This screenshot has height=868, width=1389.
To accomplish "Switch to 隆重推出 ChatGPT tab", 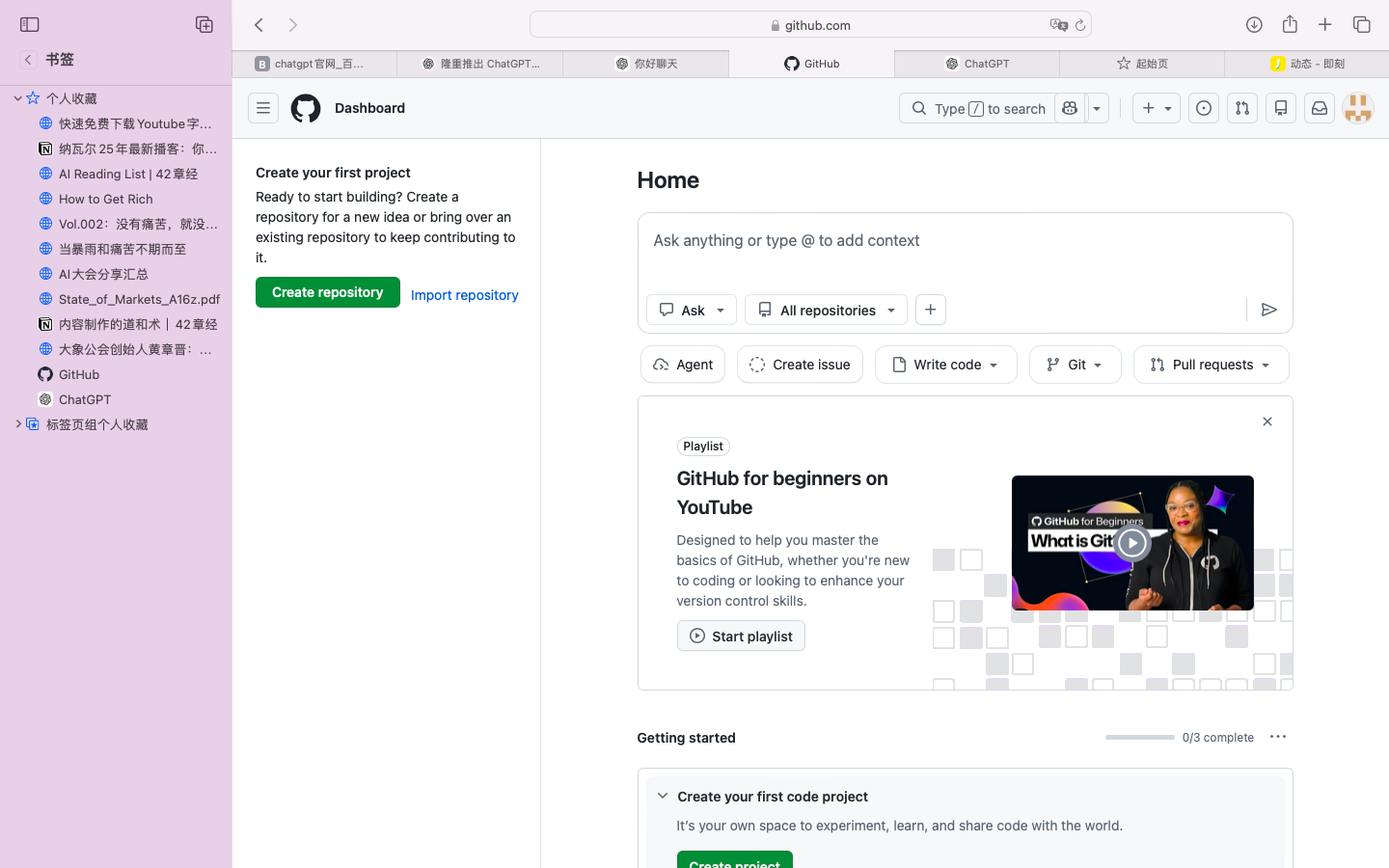I will pos(480,64).
